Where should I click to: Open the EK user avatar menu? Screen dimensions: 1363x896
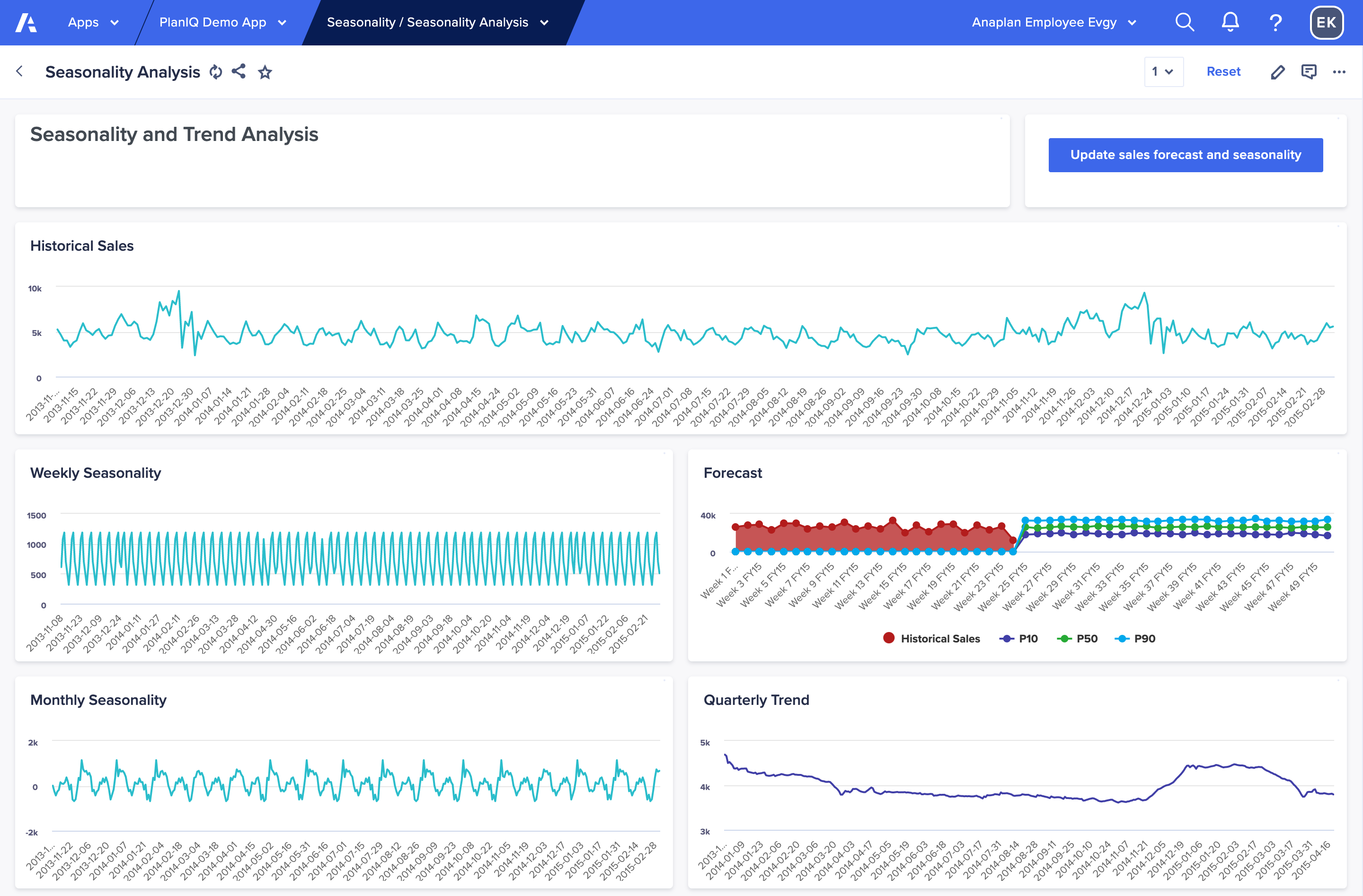[1326, 22]
